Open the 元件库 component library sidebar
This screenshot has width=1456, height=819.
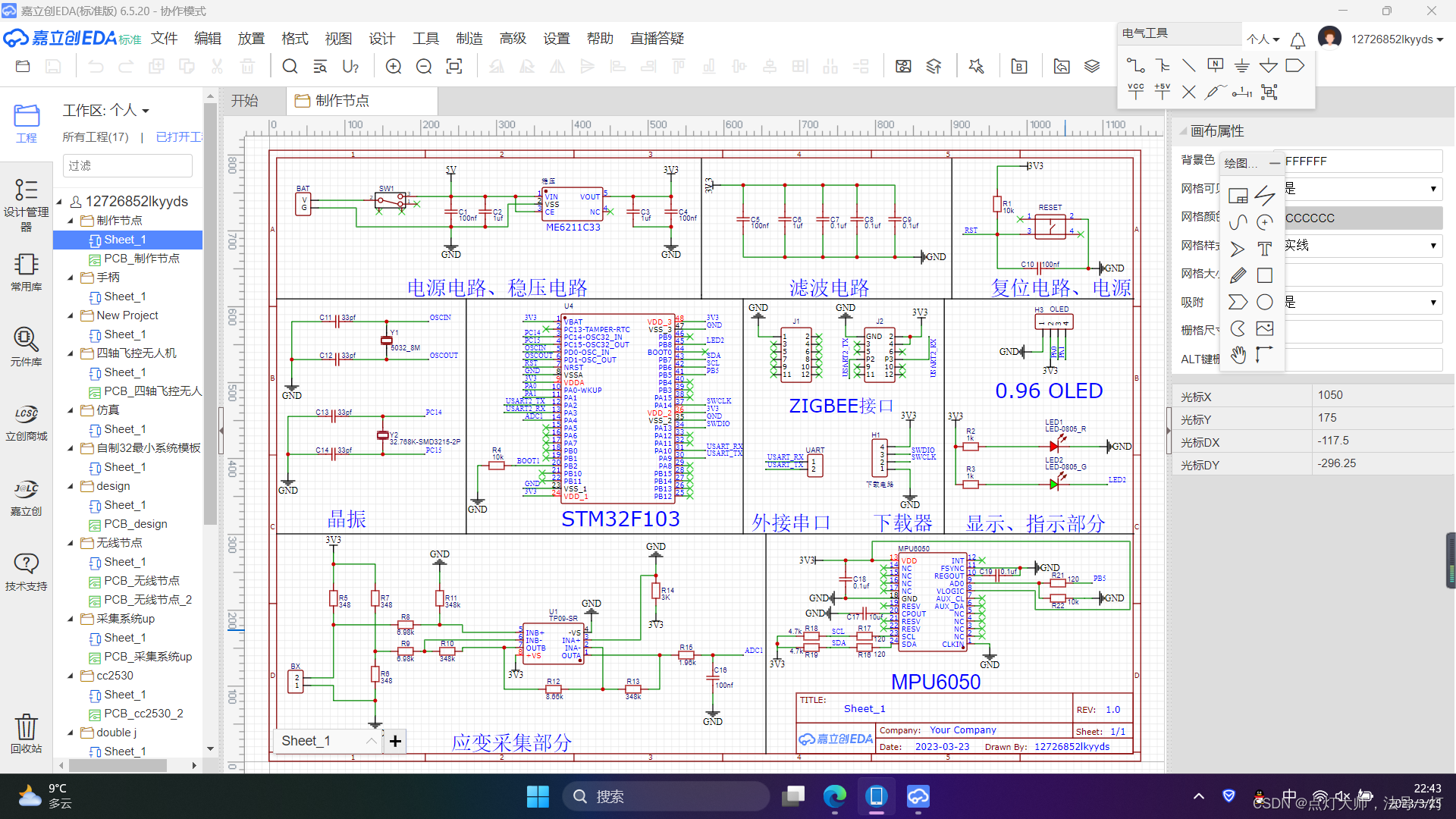26,346
